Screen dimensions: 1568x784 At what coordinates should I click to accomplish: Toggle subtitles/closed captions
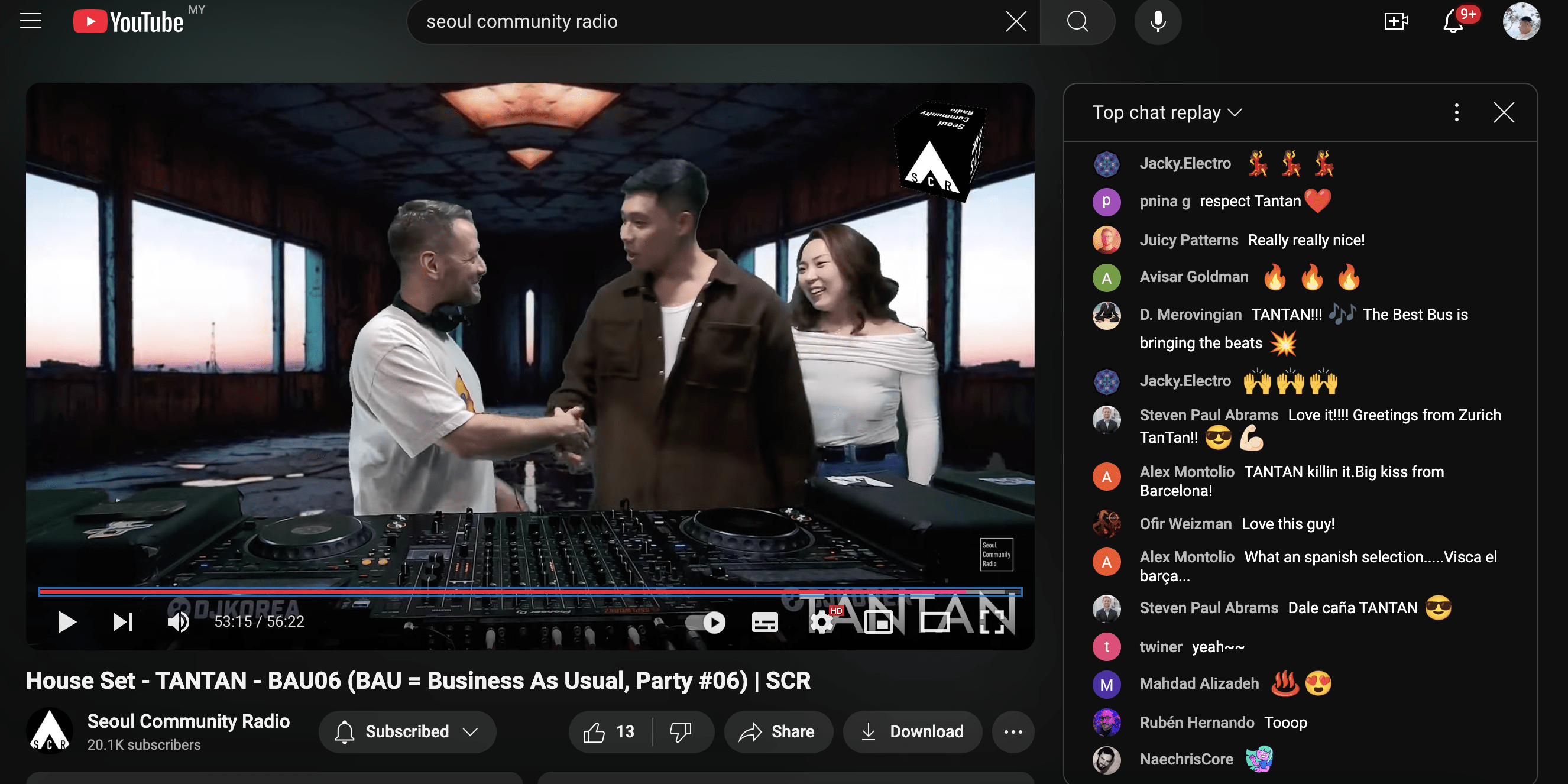click(x=764, y=621)
